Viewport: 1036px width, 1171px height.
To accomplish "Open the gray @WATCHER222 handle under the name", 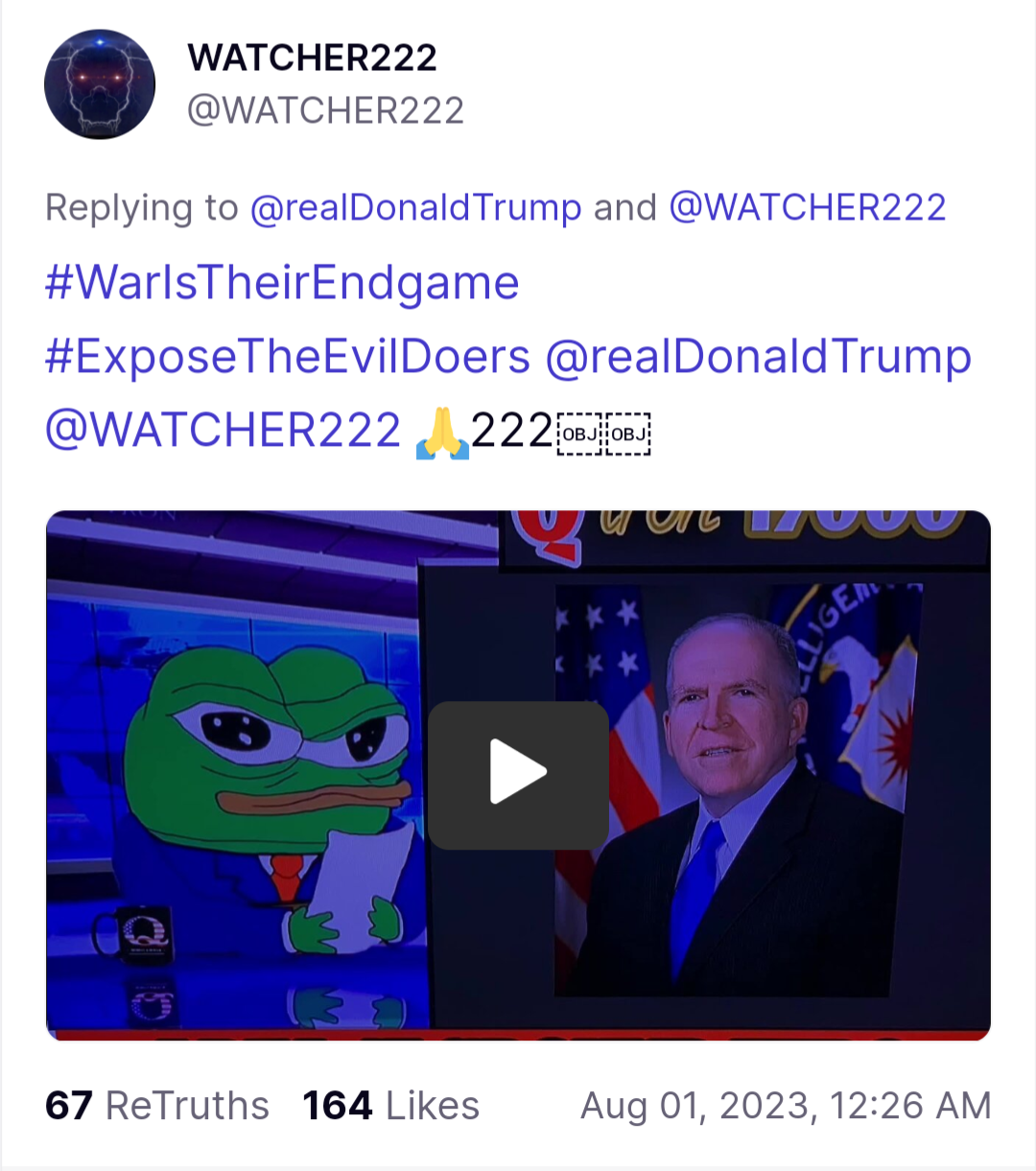I will [326, 110].
